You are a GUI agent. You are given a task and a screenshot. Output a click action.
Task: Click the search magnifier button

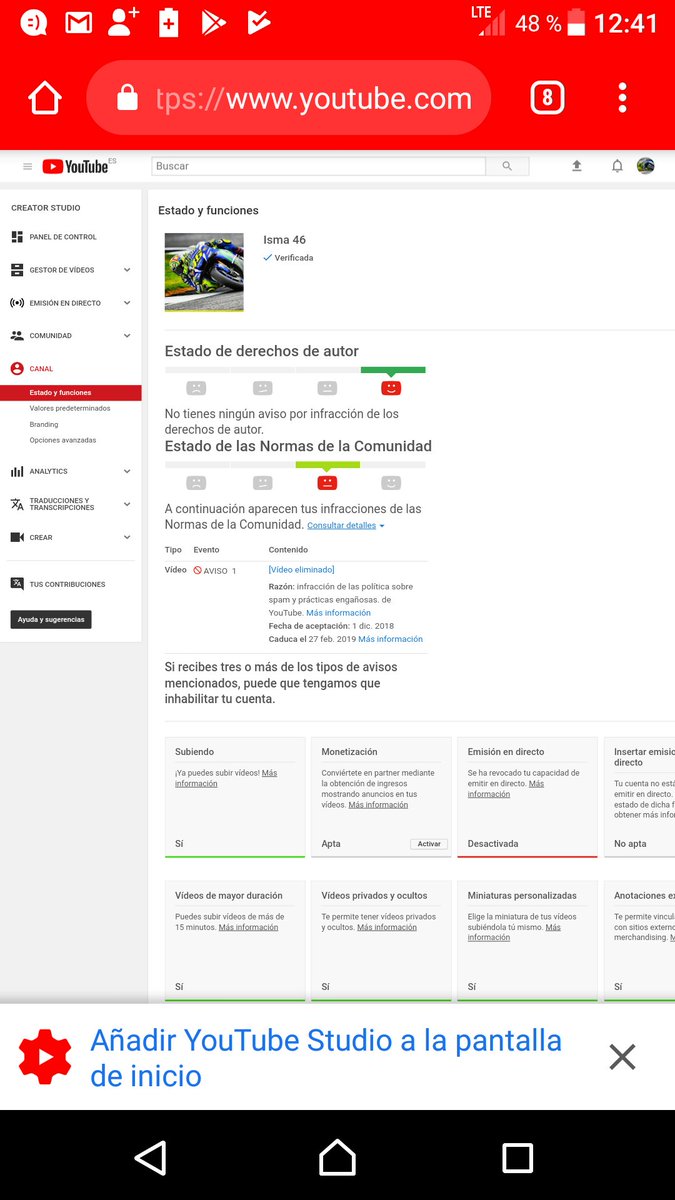507,166
